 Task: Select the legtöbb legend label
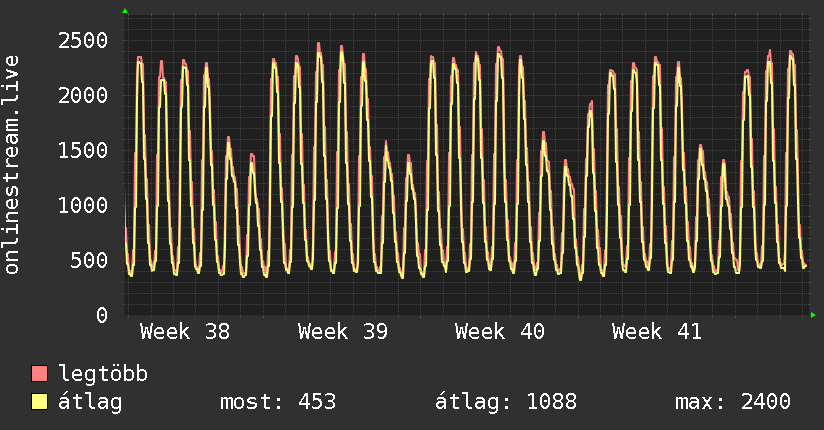(103, 374)
